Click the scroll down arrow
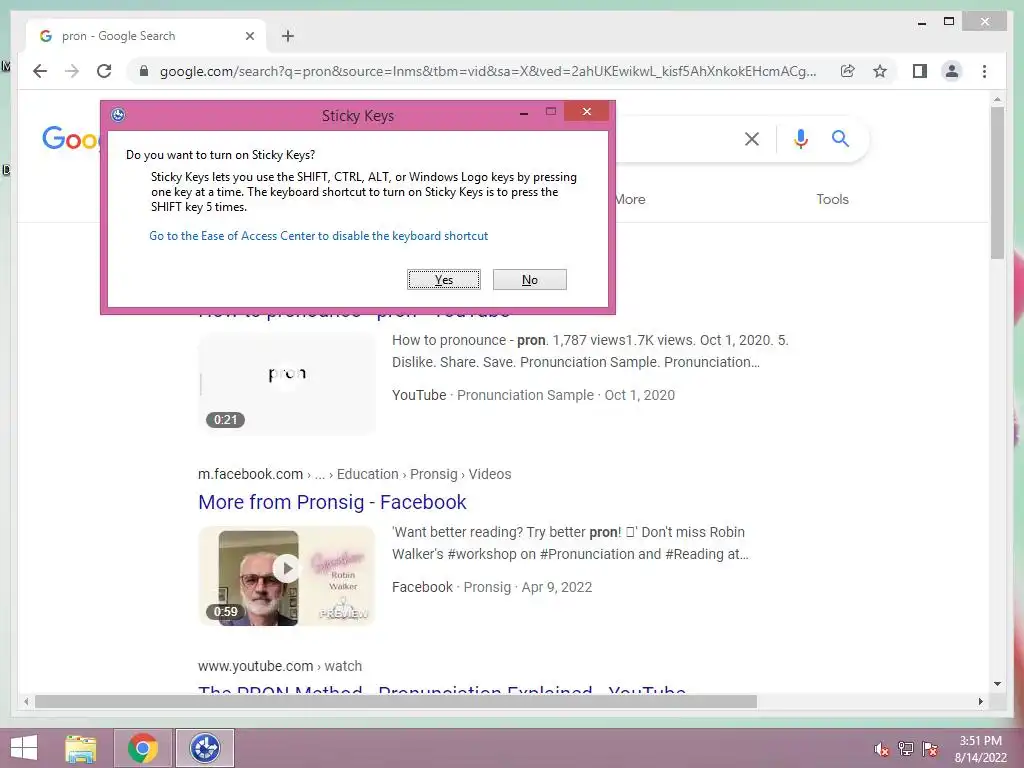This screenshot has width=1024, height=768. click(997, 684)
